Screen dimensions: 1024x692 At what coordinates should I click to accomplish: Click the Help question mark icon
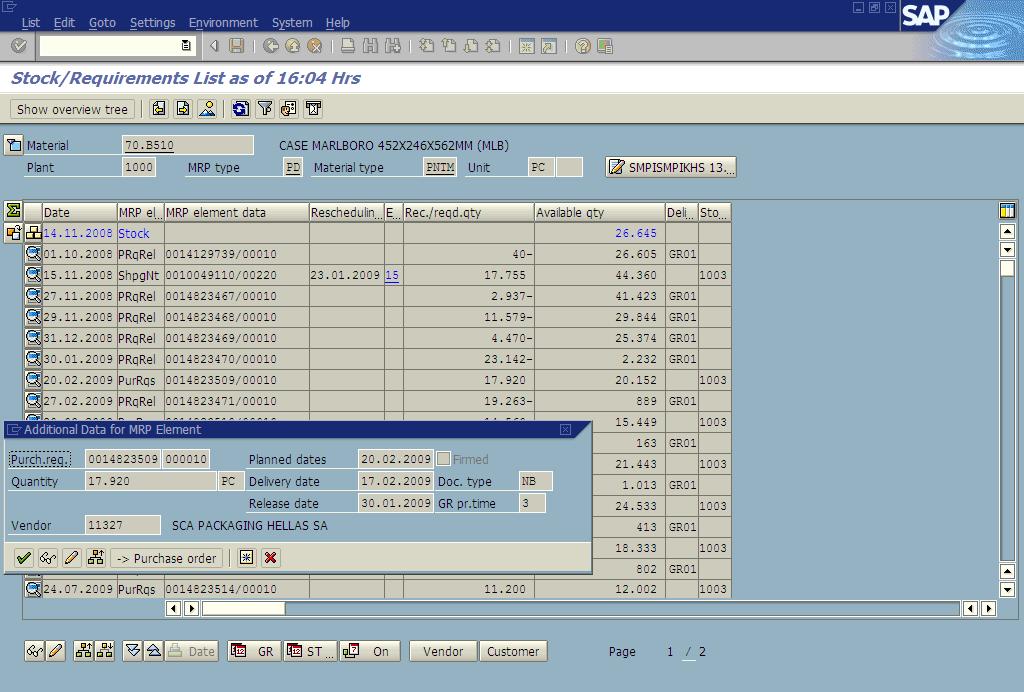tap(583, 46)
